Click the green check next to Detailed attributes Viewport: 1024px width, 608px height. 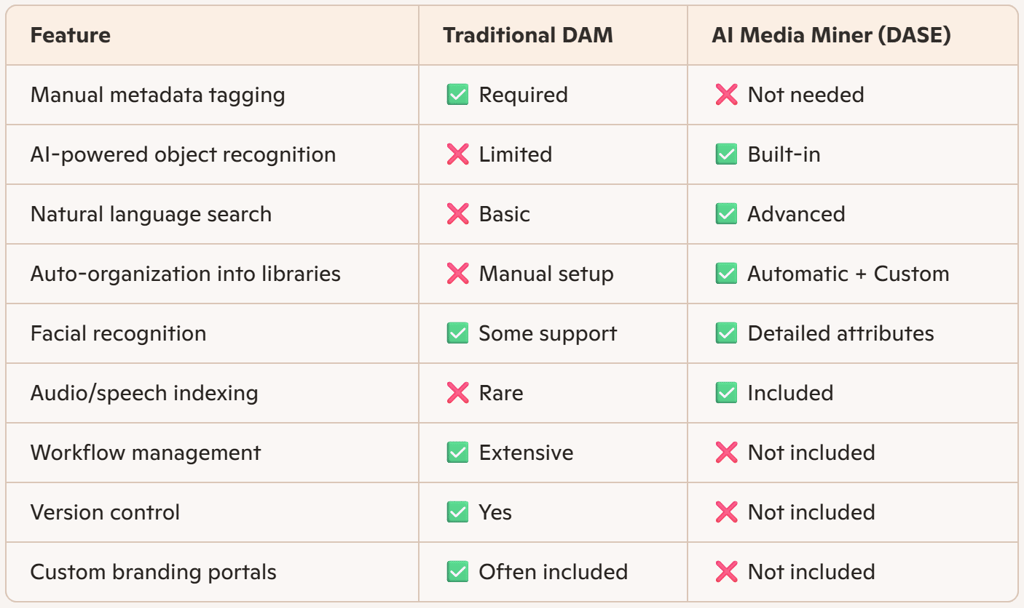pos(726,333)
